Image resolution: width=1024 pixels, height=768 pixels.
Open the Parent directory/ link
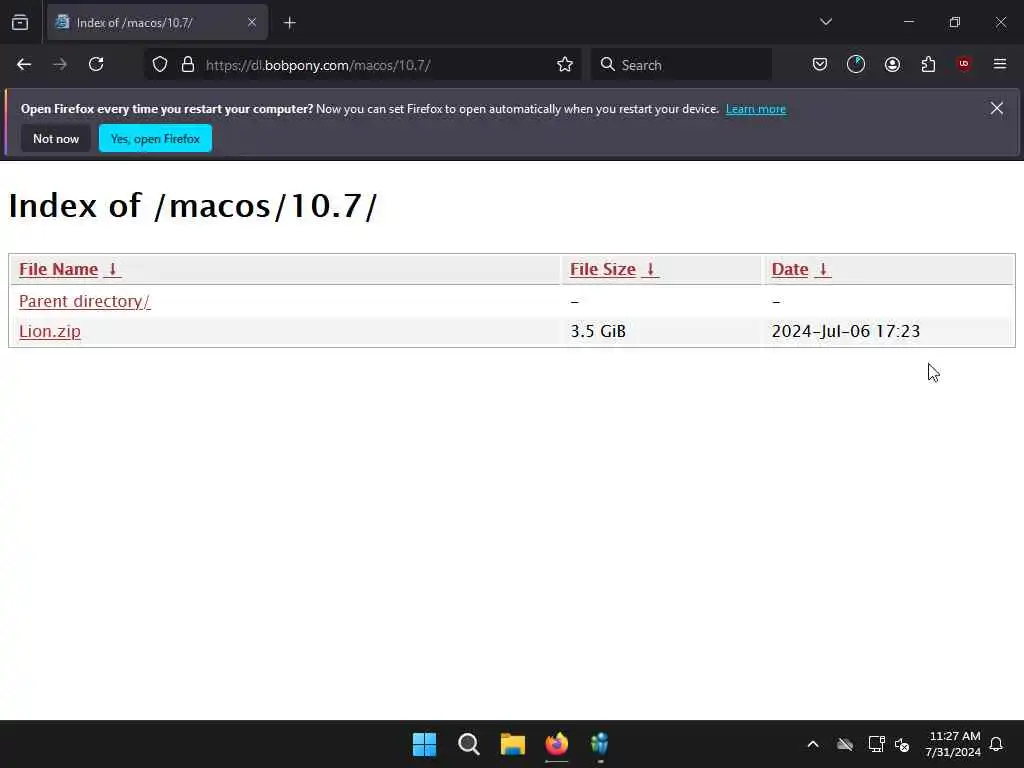(85, 301)
